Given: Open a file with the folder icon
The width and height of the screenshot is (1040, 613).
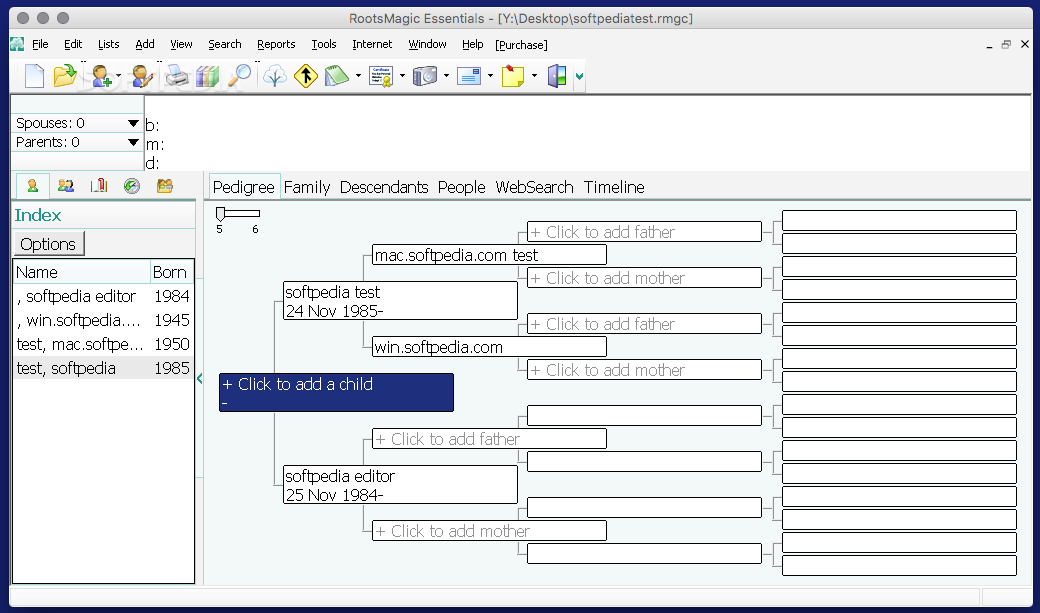Looking at the screenshot, I should (x=65, y=76).
